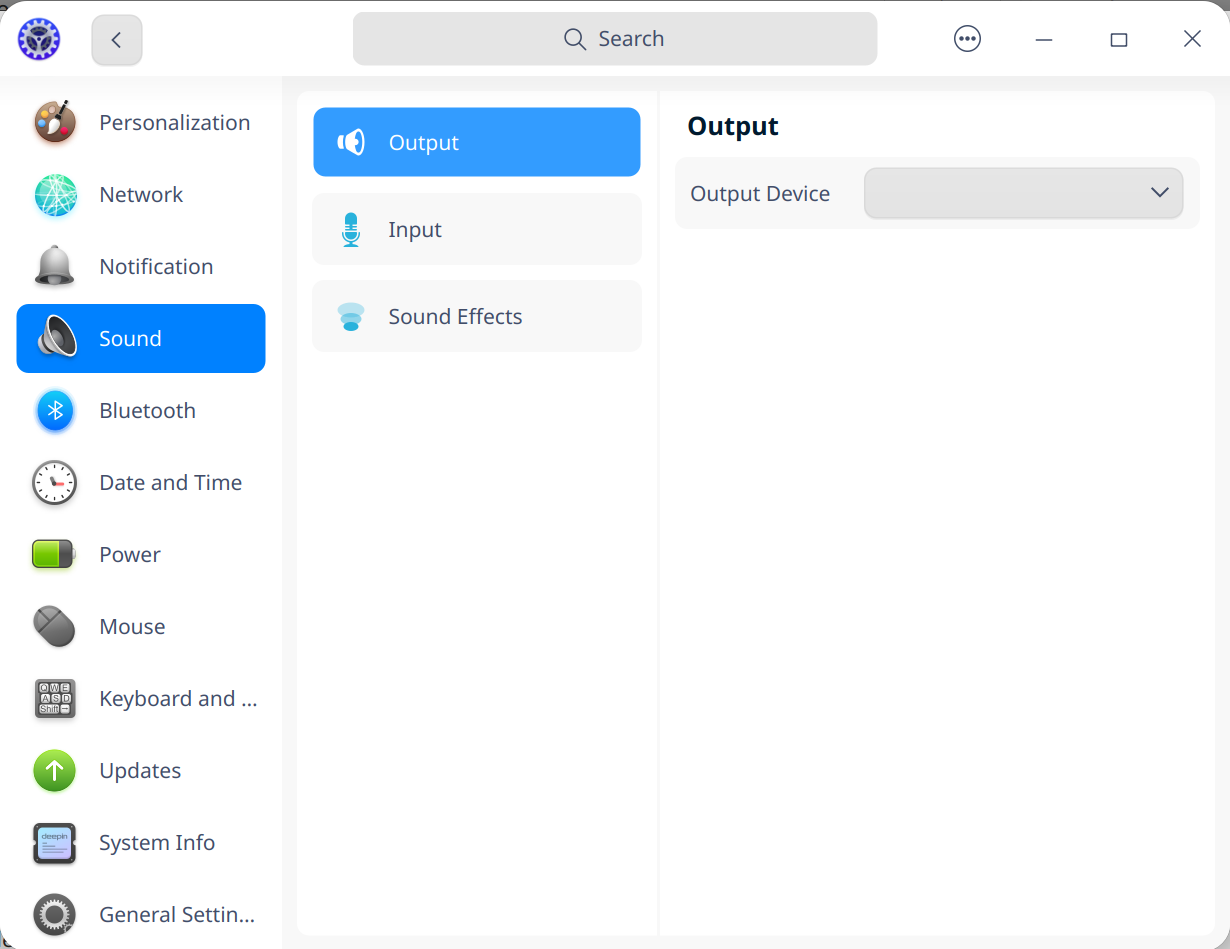The image size is (1230, 949).
Task: Click the Updates green arrow icon
Action: click(55, 771)
